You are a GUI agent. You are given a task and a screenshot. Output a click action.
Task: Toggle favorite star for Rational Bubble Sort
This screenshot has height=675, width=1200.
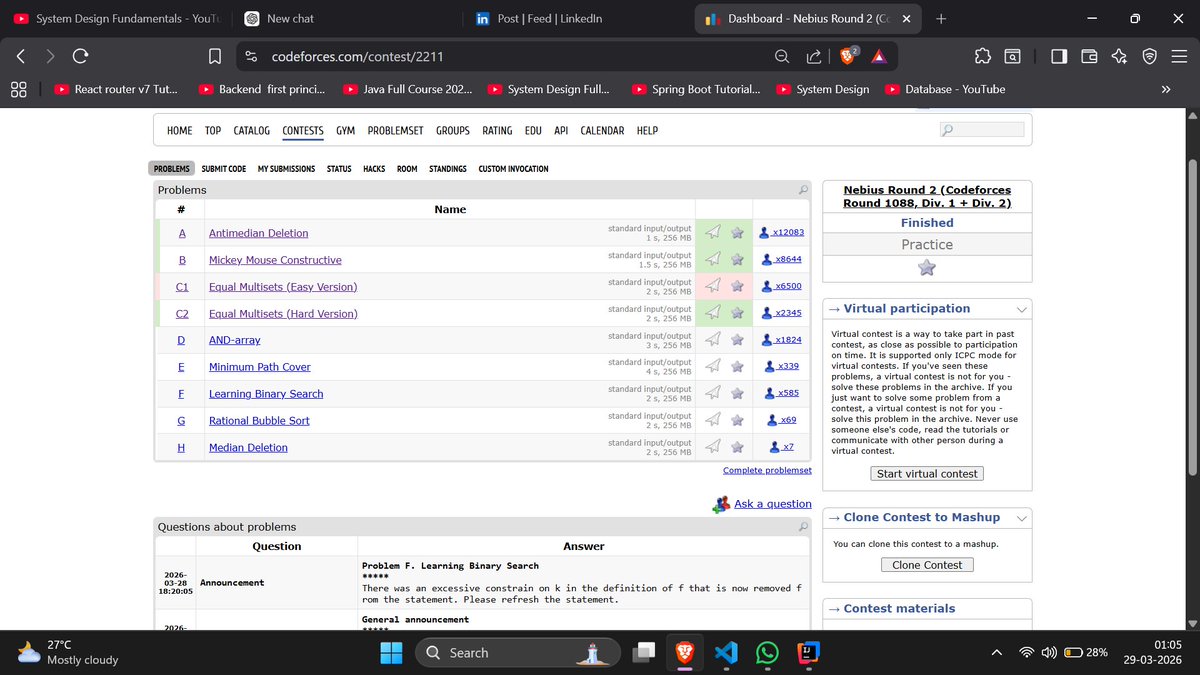tap(737, 420)
